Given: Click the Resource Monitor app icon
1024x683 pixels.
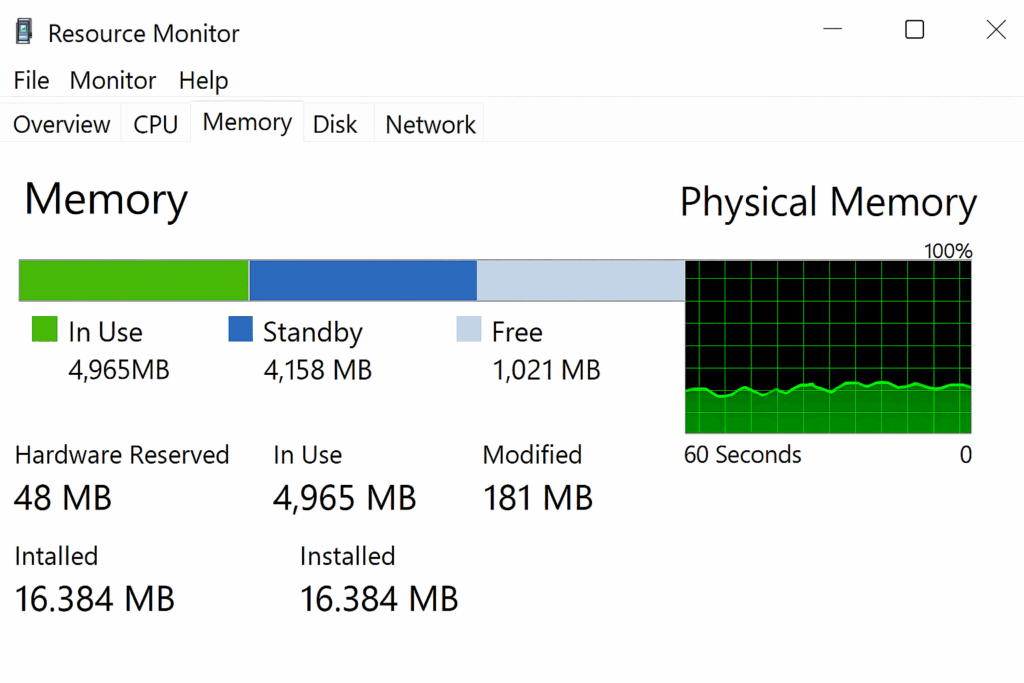Looking at the screenshot, I should click(x=23, y=32).
